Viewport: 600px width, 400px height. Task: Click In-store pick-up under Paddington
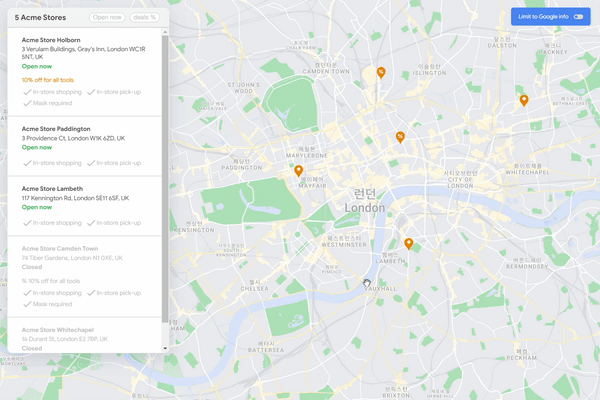pos(114,163)
